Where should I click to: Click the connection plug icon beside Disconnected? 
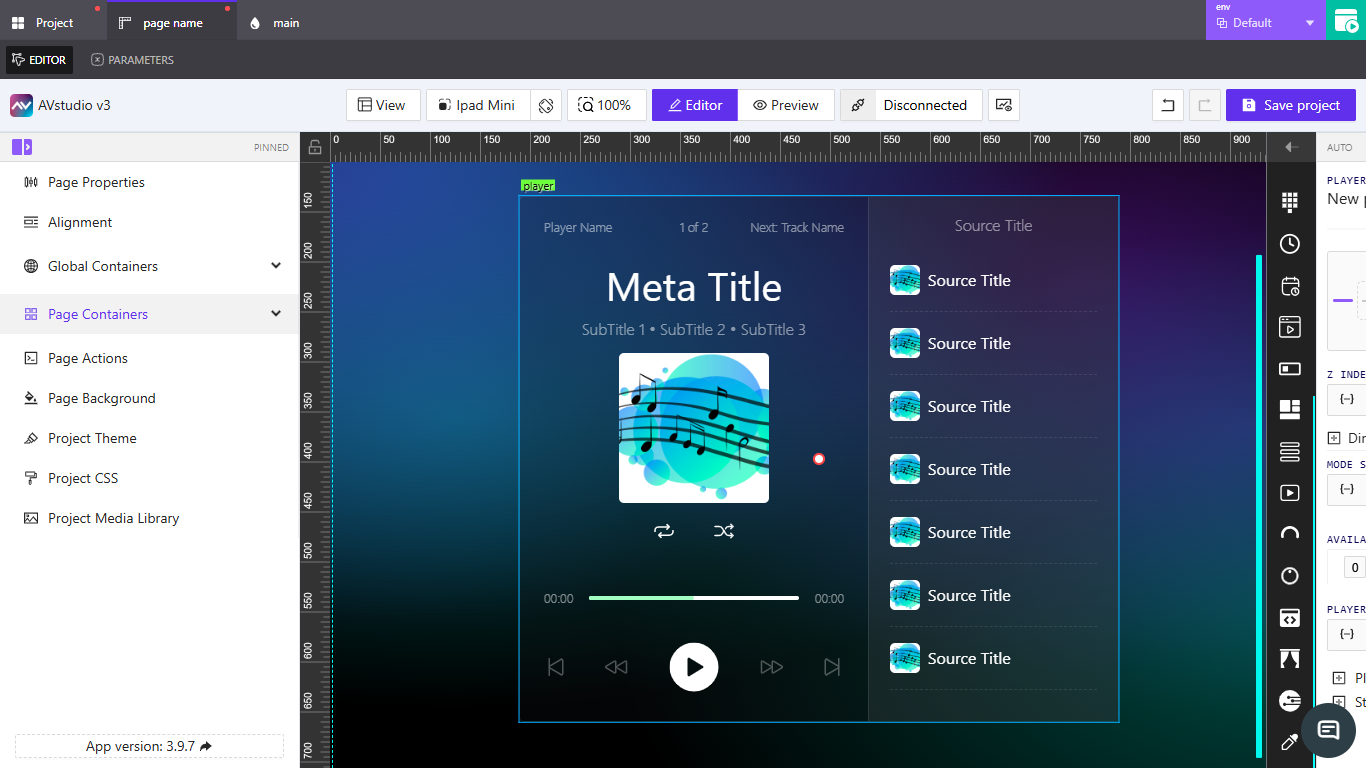point(858,105)
